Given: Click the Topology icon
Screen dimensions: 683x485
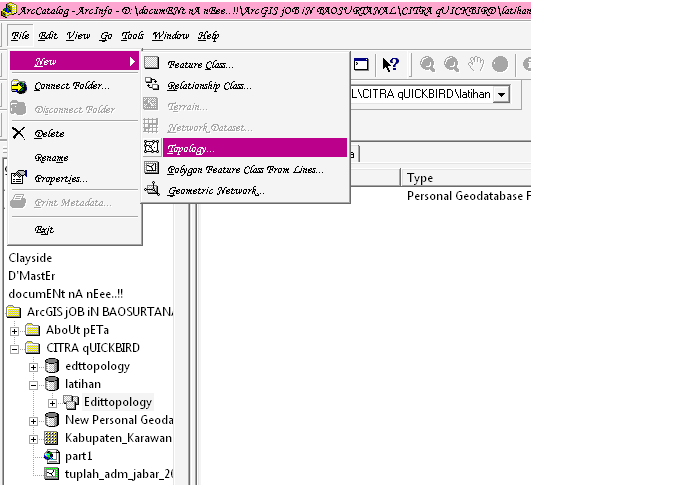Looking at the screenshot, I should point(151,147).
